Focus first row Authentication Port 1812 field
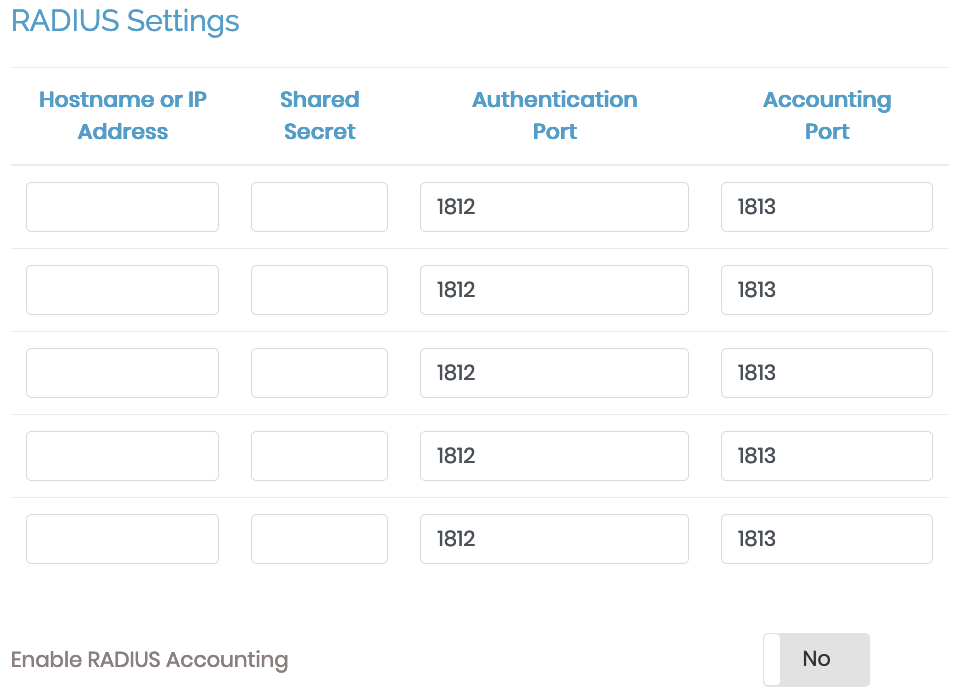This screenshot has height=699, width=968. pos(554,207)
